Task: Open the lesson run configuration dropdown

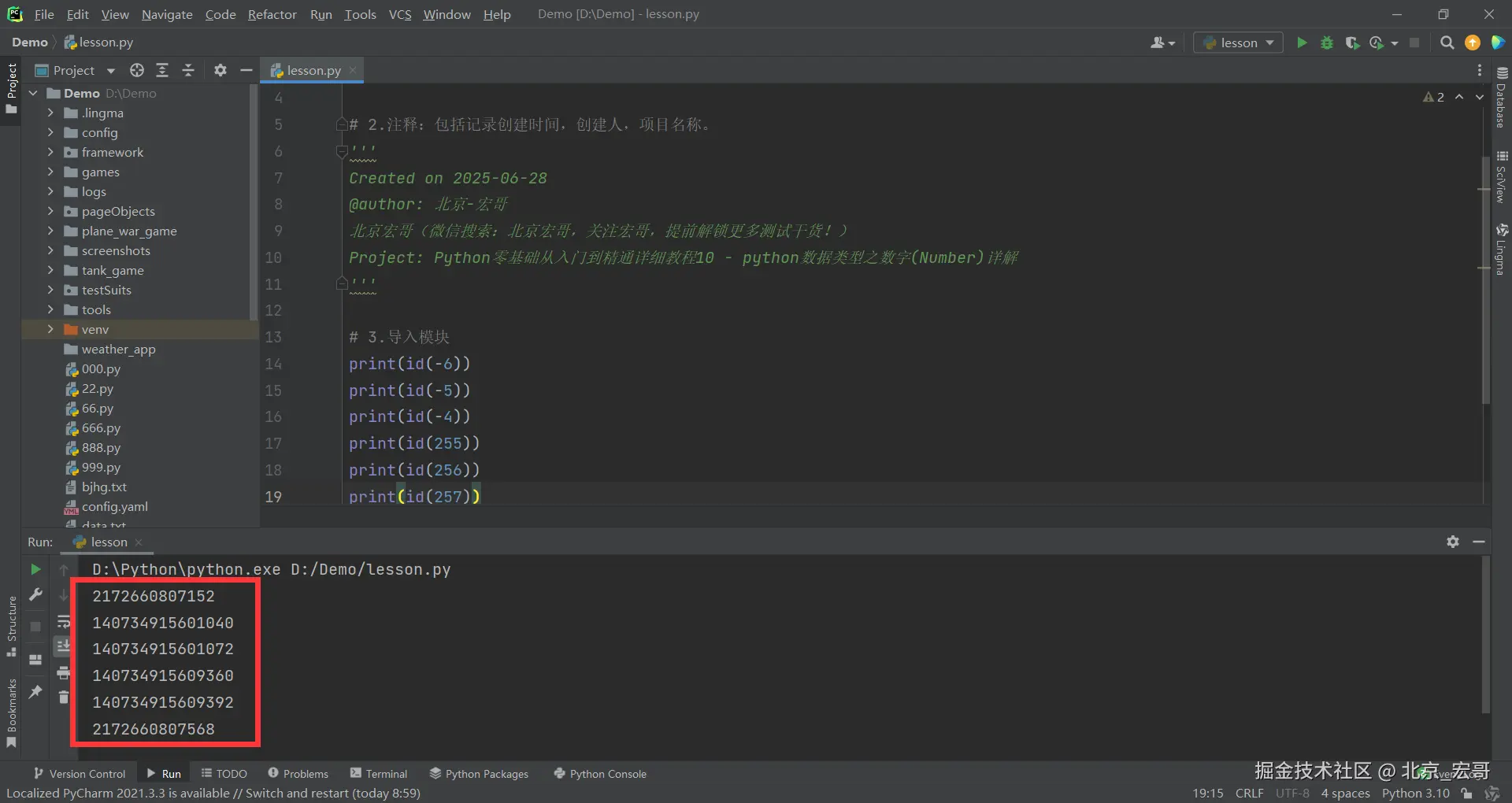Action: coord(1239,43)
